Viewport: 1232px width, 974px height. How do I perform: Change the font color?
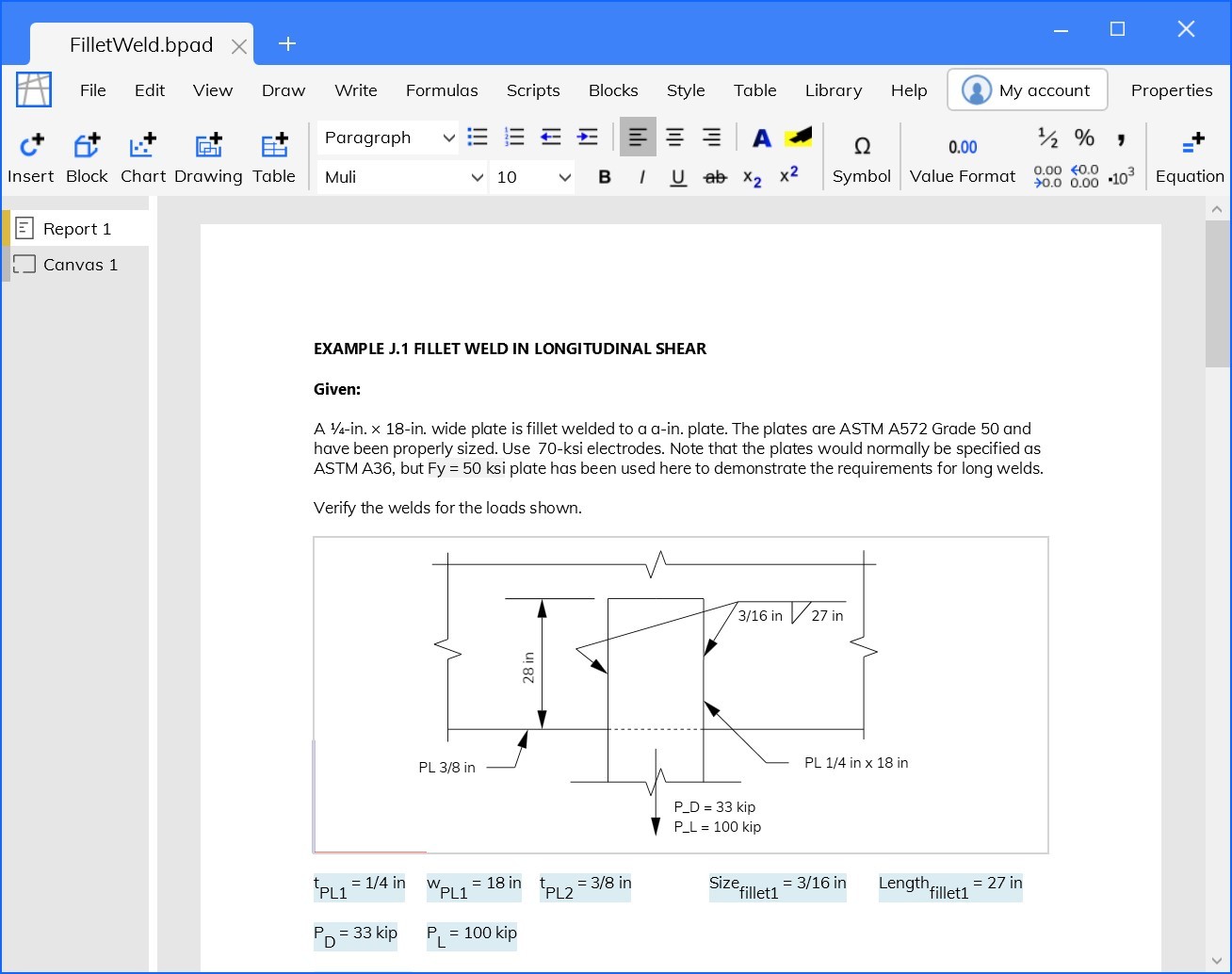pos(762,138)
